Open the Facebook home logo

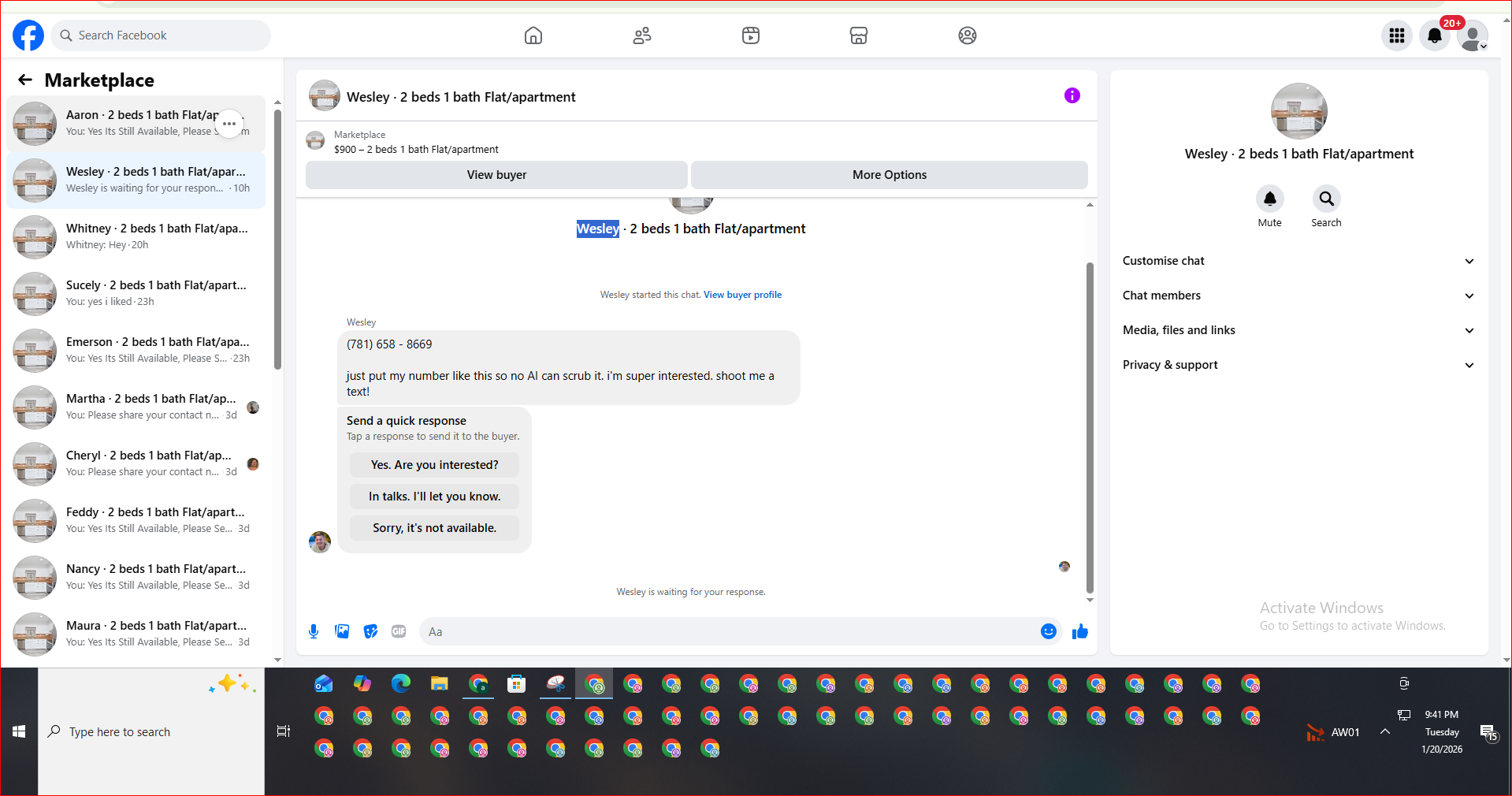[x=28, y=35]
